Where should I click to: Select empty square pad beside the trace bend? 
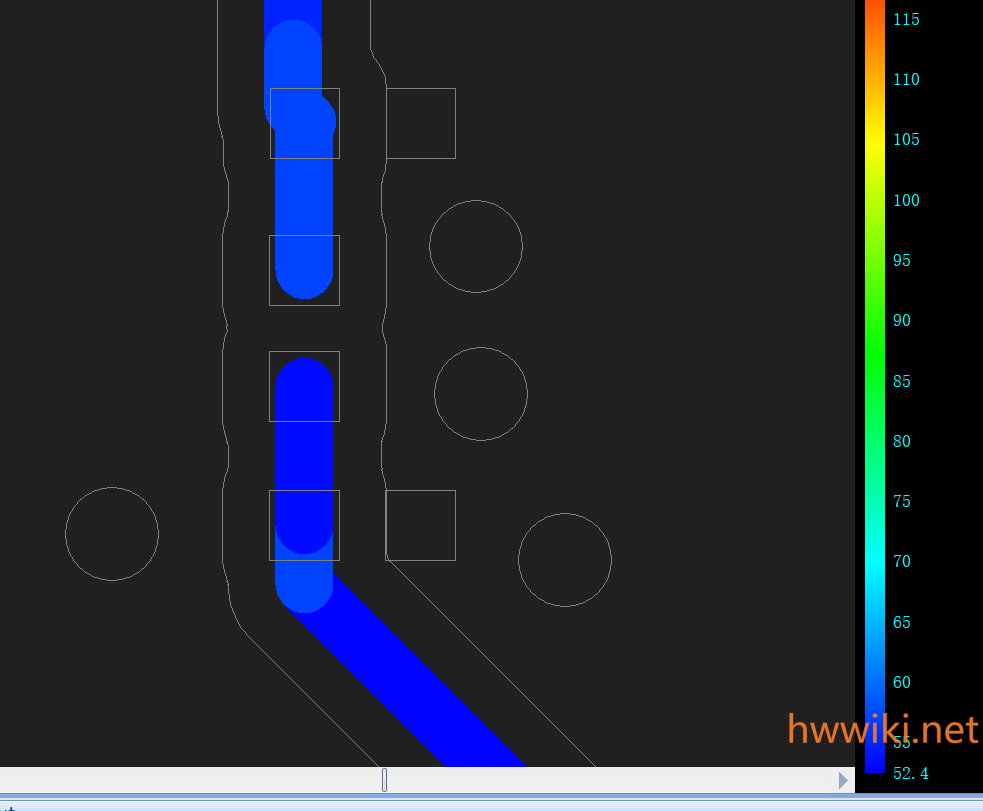tap(421, 525)
